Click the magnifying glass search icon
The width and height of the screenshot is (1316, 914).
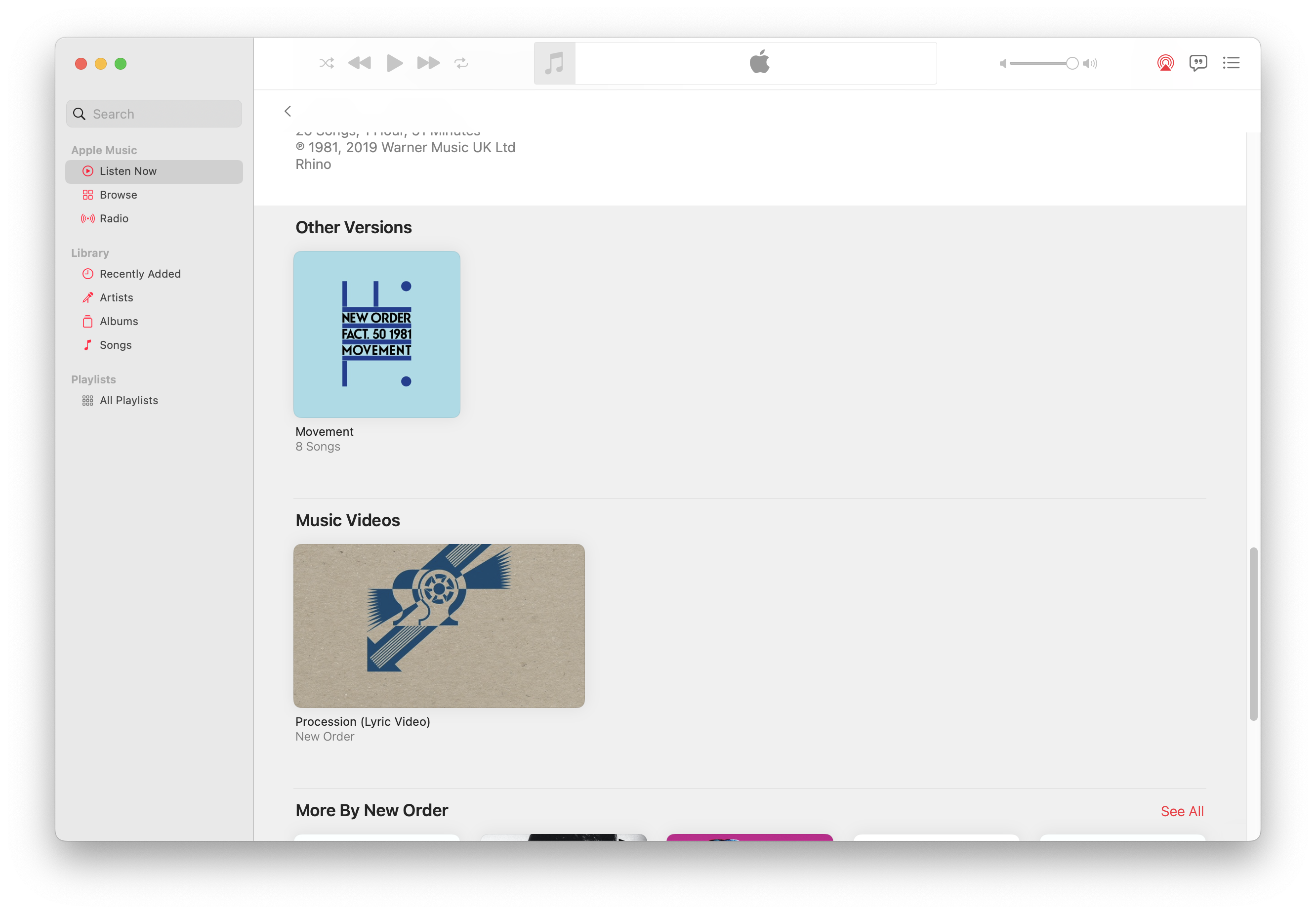coord(80,114)
